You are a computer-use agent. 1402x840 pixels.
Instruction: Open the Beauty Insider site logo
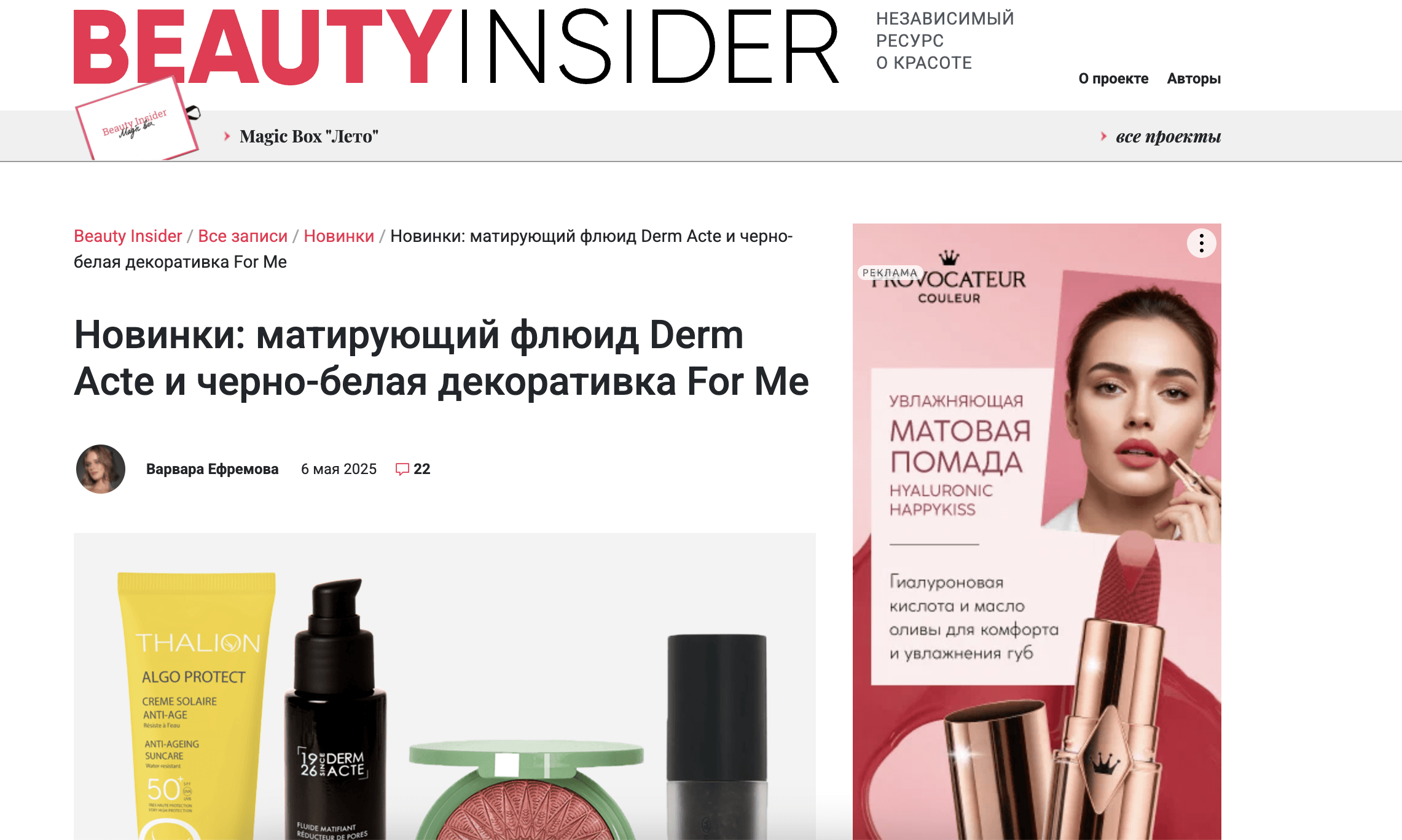click(x=456, y=47)
